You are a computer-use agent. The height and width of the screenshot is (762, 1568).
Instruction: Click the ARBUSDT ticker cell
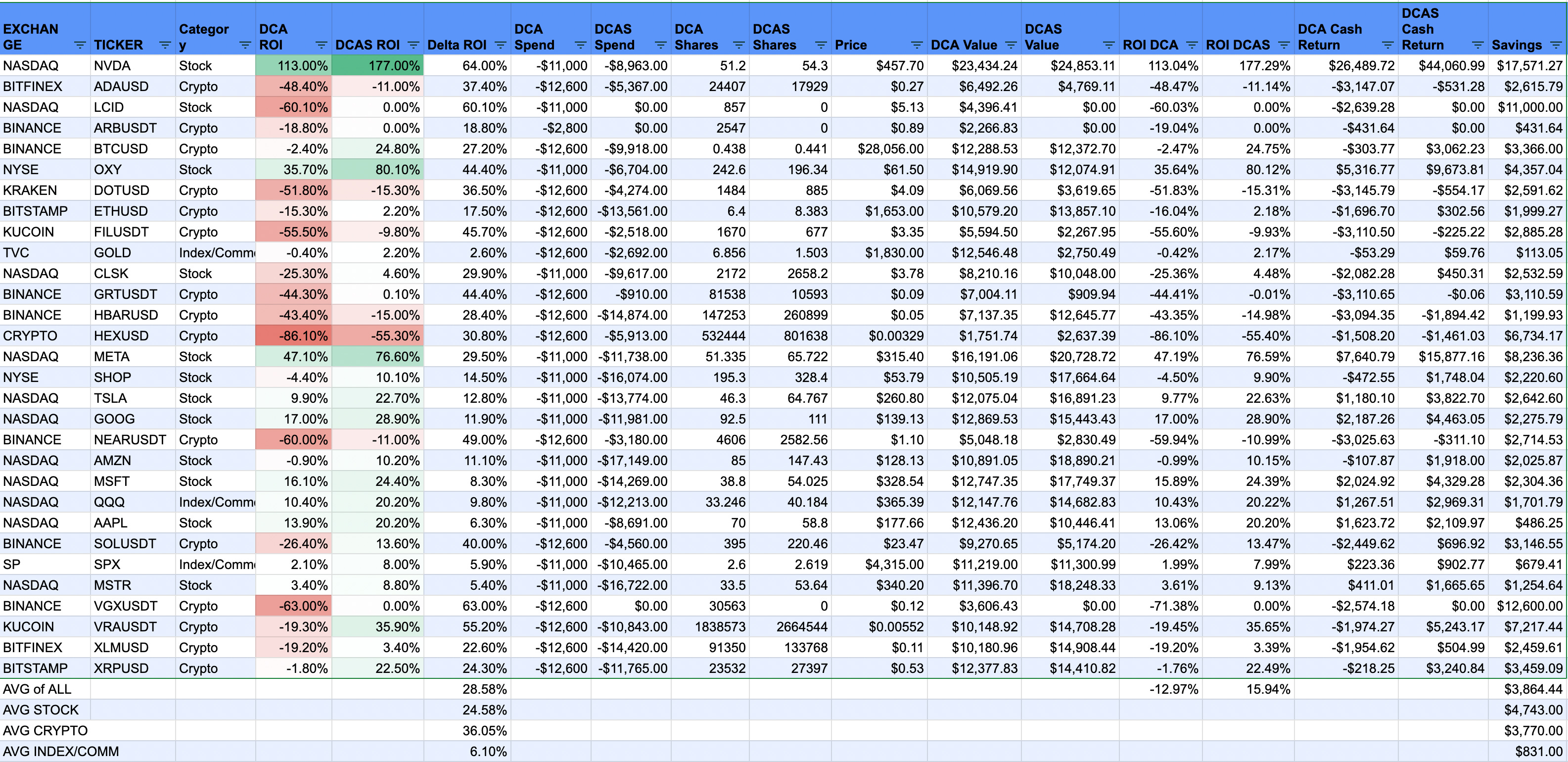133,128
